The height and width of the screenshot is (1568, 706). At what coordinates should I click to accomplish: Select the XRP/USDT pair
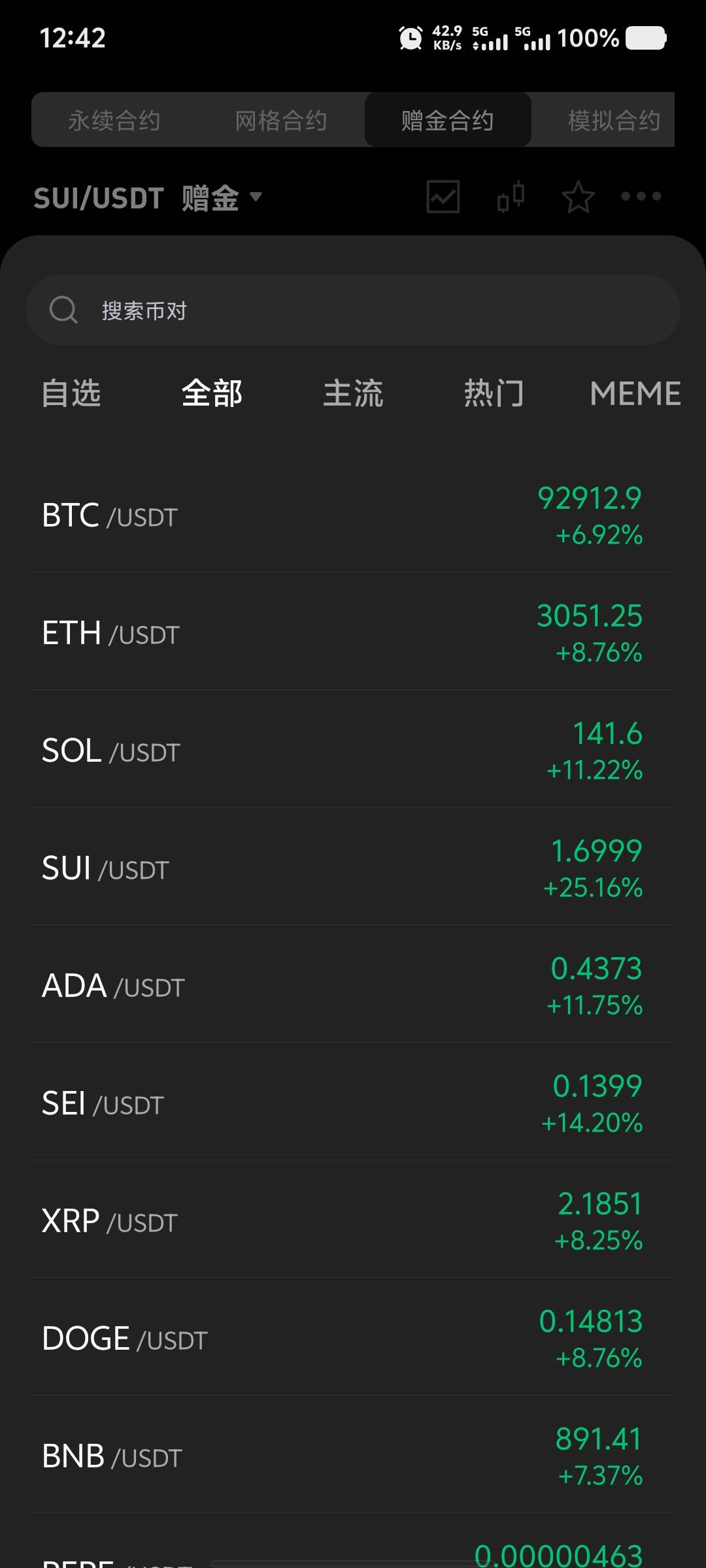click(353, 1220)
